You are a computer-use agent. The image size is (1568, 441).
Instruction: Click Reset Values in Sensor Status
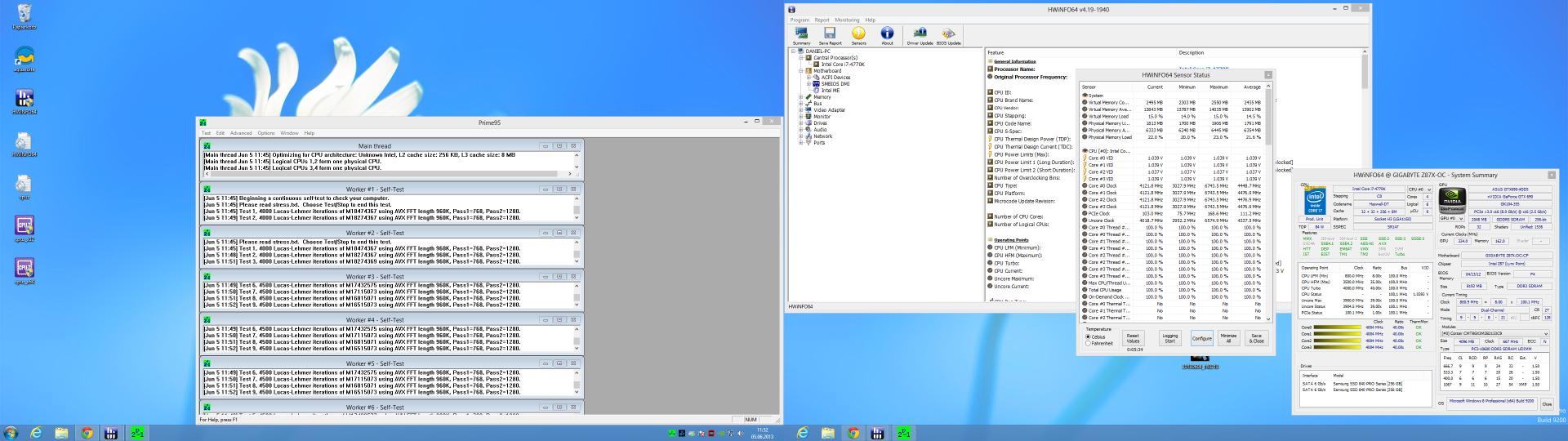click(x=1133, y=338)
